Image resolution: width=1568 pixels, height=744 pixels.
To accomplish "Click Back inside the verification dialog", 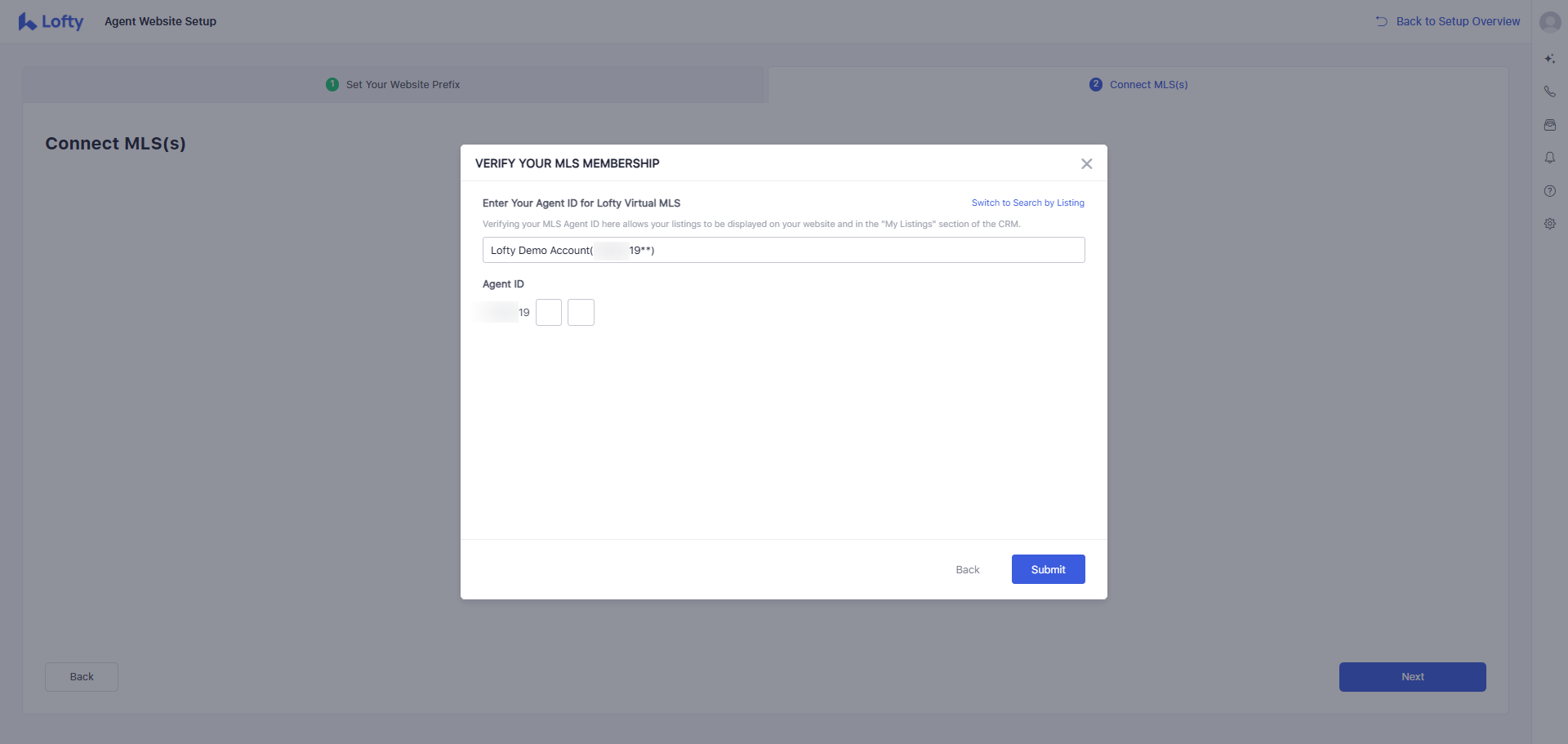I will 967,570.
